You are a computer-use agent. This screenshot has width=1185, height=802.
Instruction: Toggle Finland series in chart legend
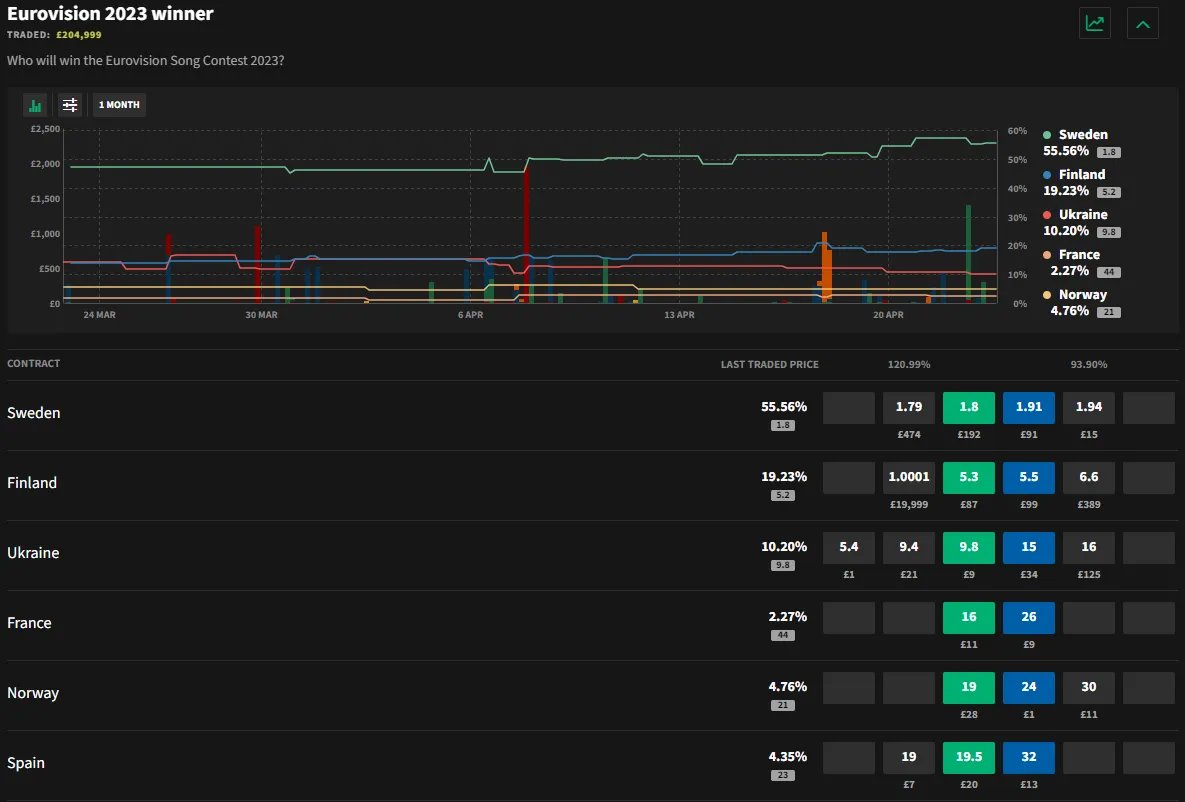(x=1081, y=175)
